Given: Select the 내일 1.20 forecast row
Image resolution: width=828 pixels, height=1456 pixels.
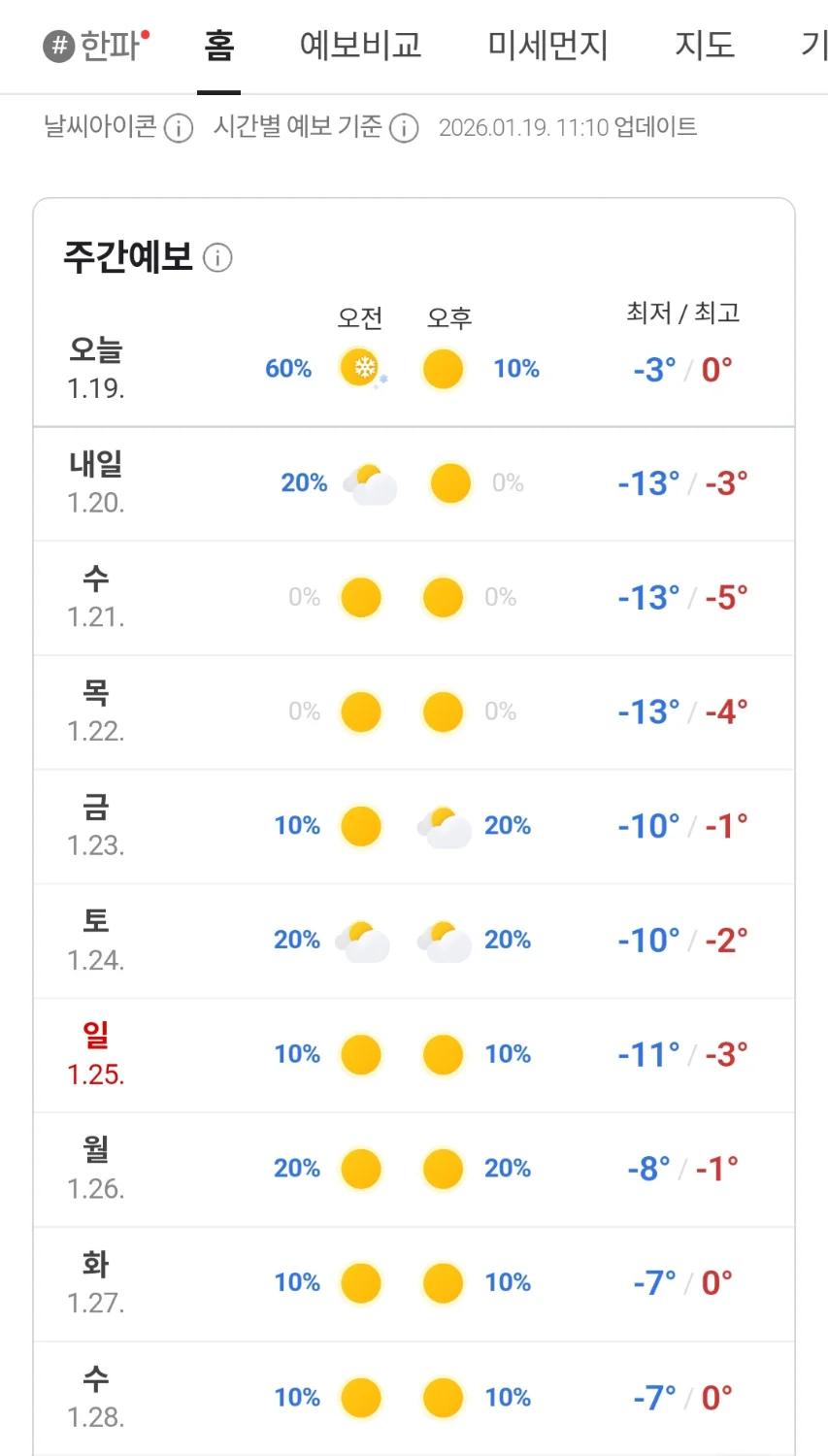Looking at the screenshot, I should [414, 483].
